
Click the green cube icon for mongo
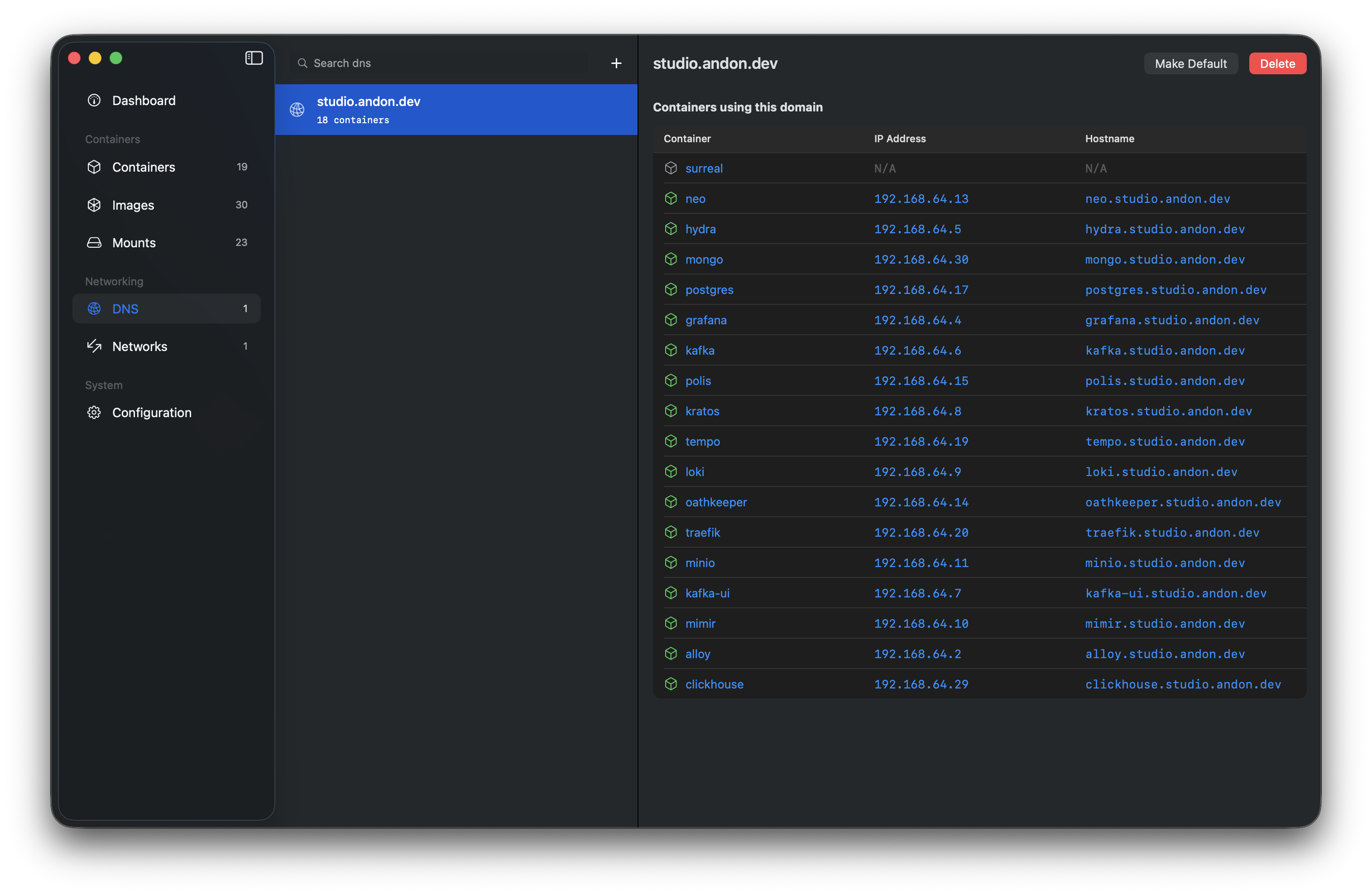(671, 259)
